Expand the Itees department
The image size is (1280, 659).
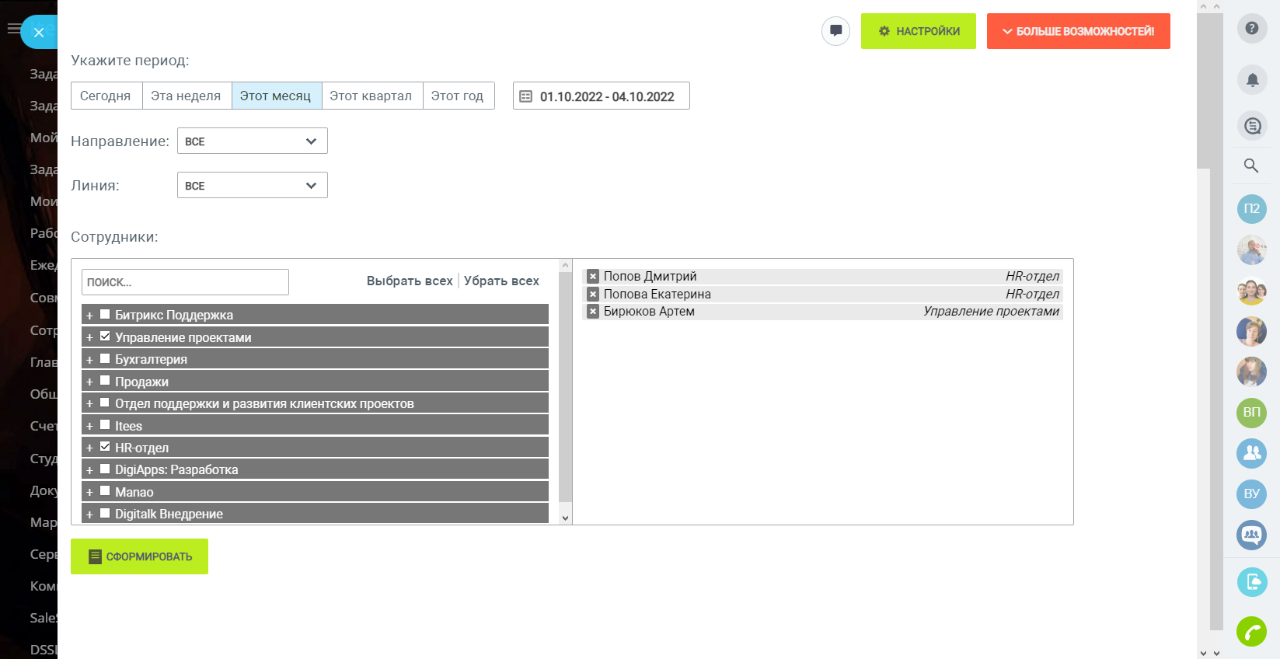[89, 426]
